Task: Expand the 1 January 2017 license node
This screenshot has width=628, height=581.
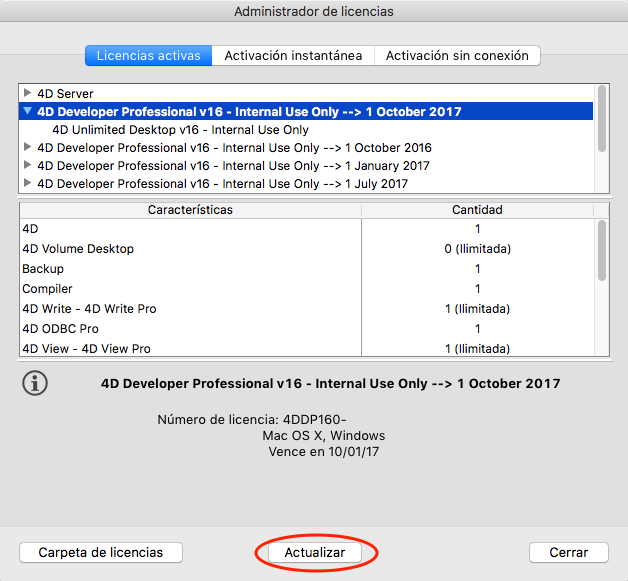Action: click(27, 165)
